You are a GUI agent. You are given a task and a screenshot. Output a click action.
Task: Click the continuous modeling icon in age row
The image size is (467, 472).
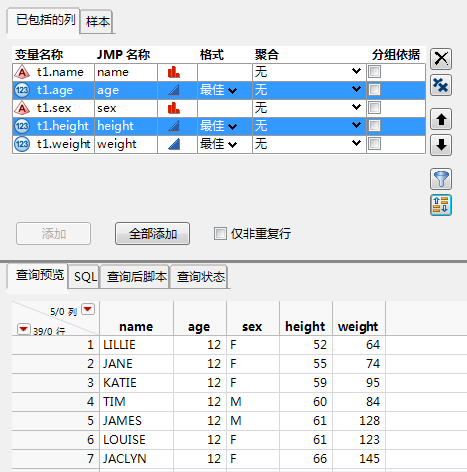coord(174,90)
